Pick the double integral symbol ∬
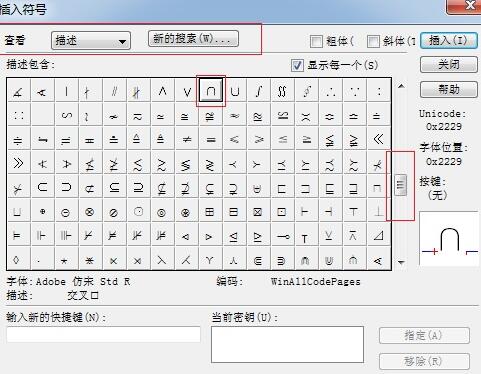This screenshot has width=481, height=374. click(x=283, y=91)
